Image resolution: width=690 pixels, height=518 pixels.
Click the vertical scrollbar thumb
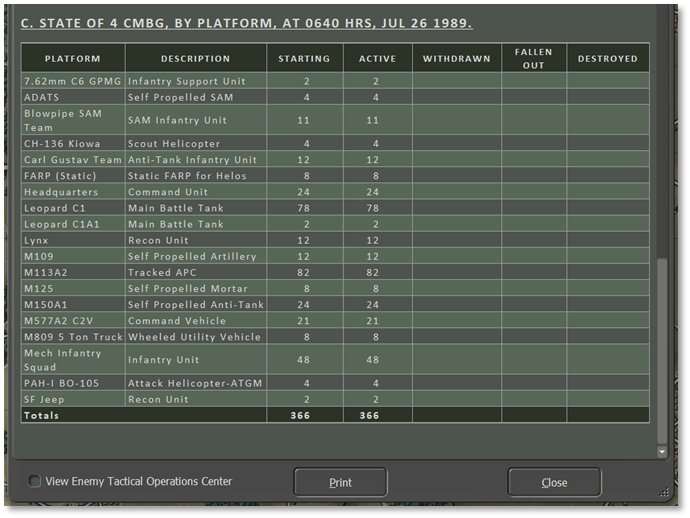coord(661,350)
